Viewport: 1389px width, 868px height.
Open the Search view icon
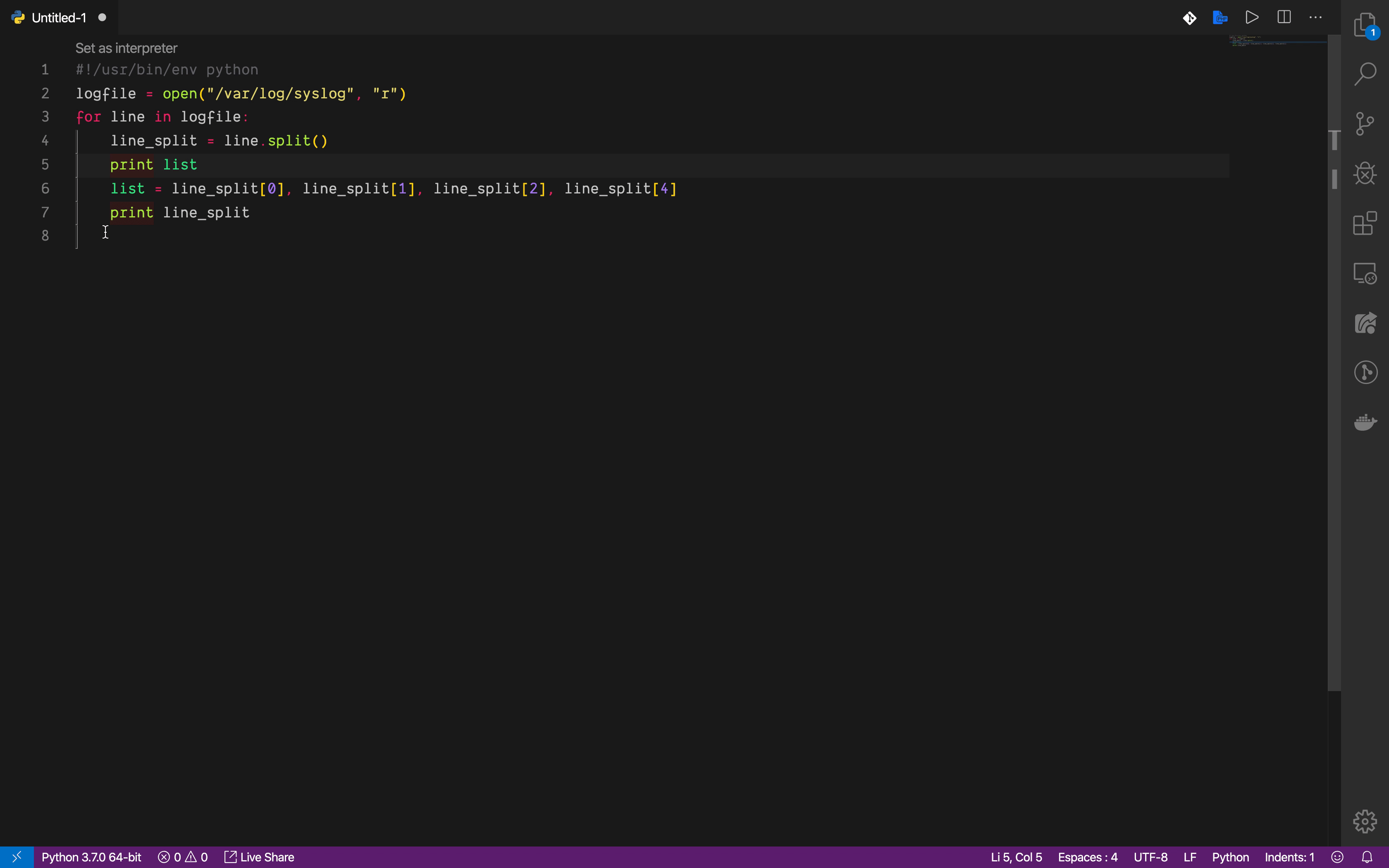(1365, 74)
